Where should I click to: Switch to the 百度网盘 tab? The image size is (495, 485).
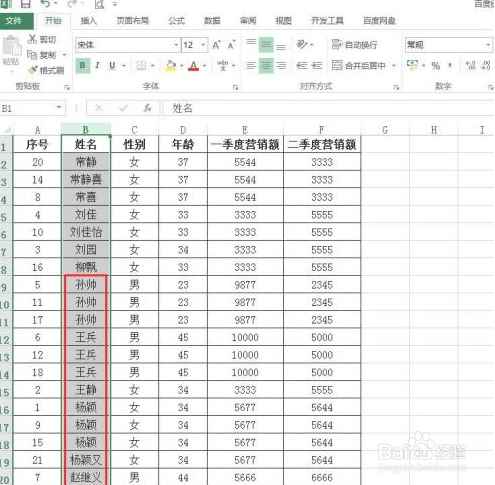point(379,21)
